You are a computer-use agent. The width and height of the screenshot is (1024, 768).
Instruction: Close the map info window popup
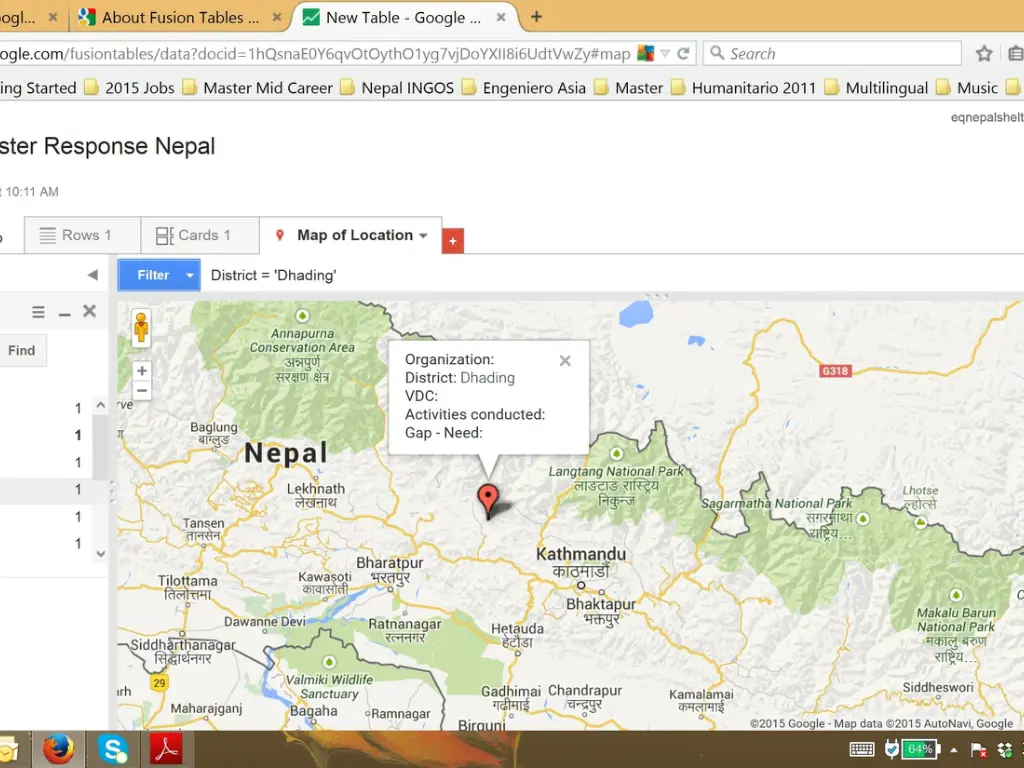point(565,360)
